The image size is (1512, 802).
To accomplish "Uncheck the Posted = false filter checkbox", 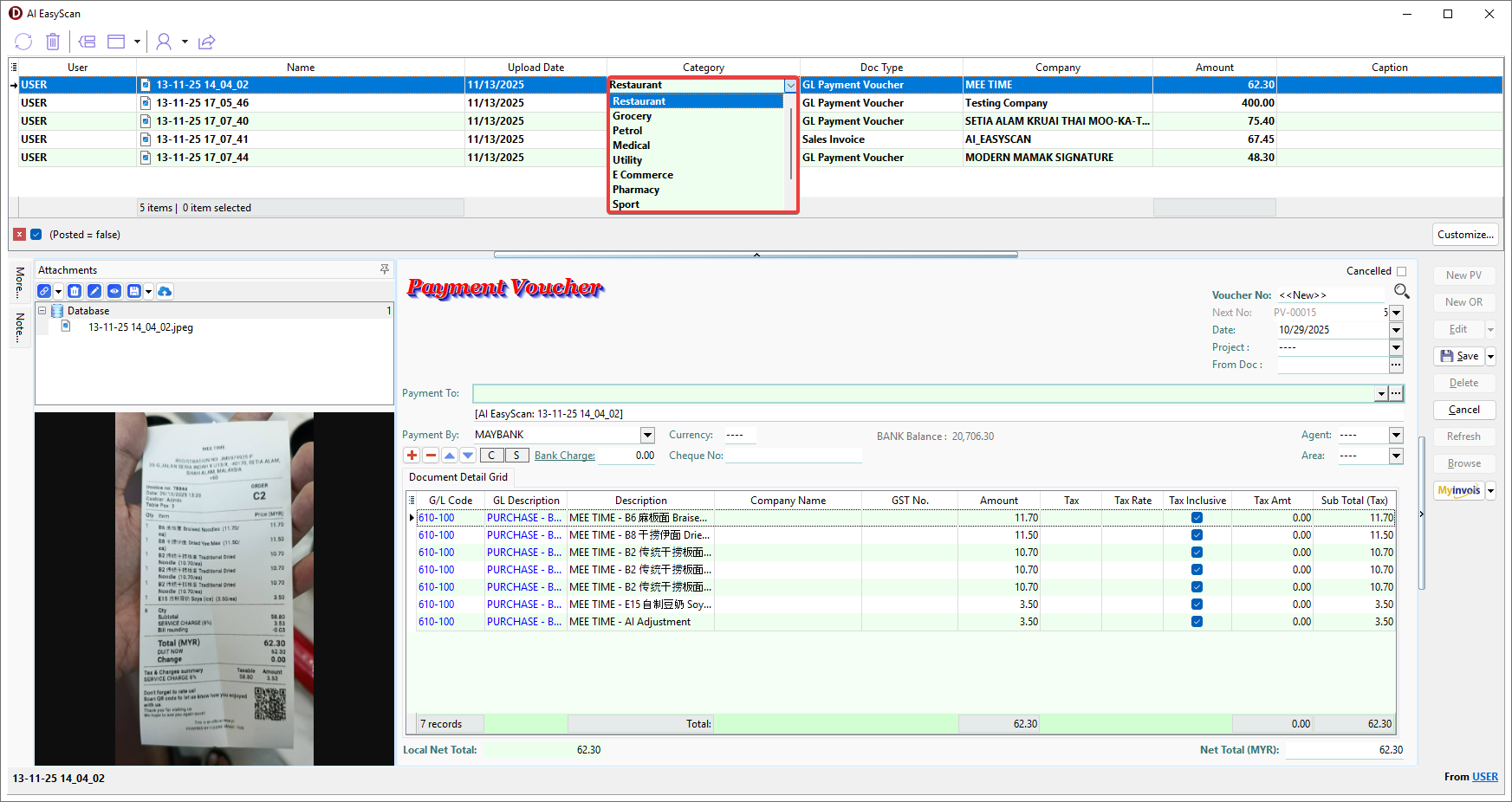I will 36,235.
